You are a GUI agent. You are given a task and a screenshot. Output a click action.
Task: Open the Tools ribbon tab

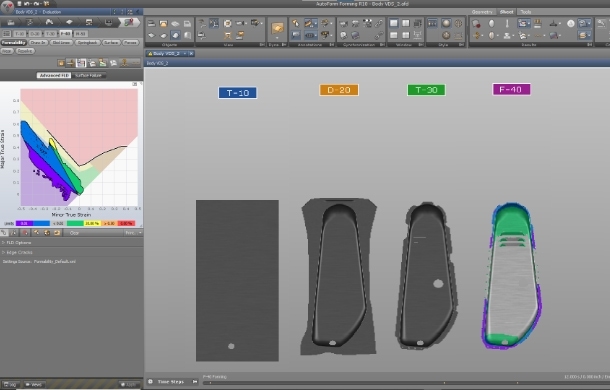(x=526, y=12)
